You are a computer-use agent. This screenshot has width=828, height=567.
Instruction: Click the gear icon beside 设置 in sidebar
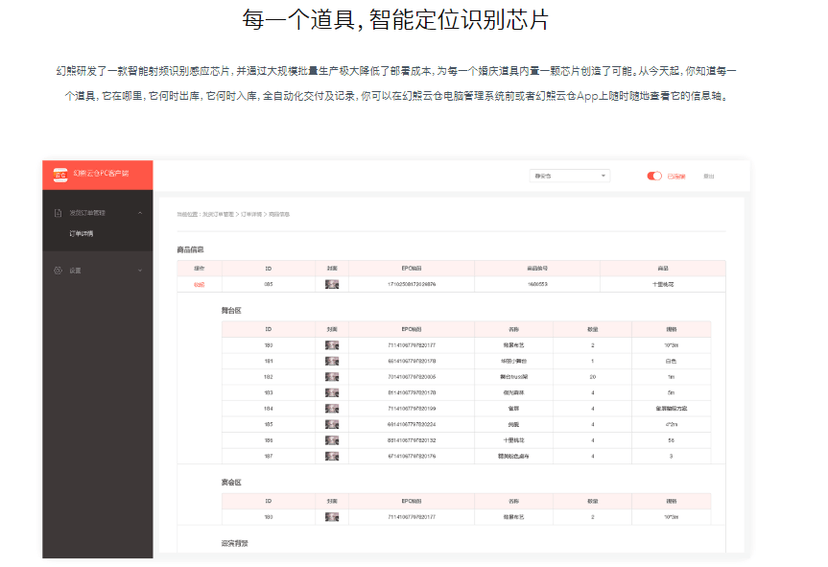58,270
